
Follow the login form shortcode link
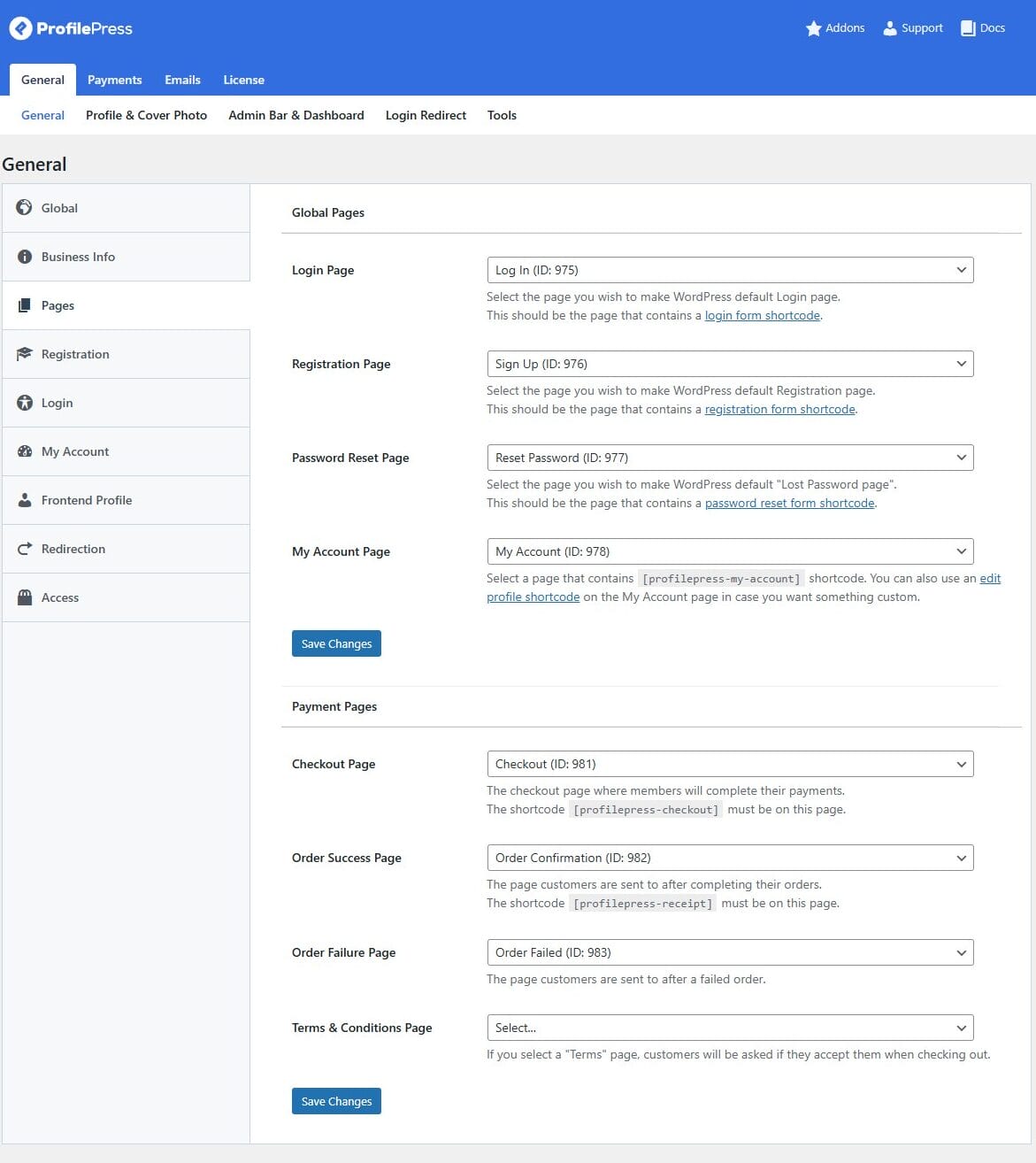763,315
